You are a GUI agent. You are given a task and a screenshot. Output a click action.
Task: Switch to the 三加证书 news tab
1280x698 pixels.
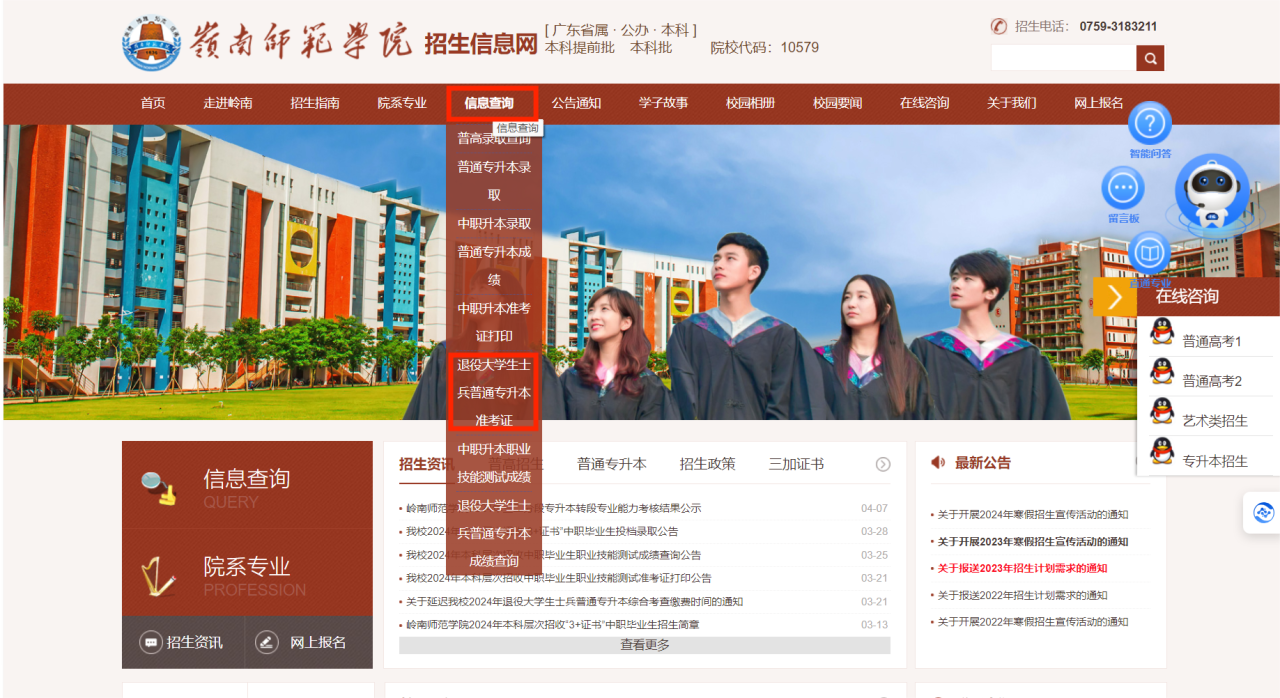coord(796,464)
